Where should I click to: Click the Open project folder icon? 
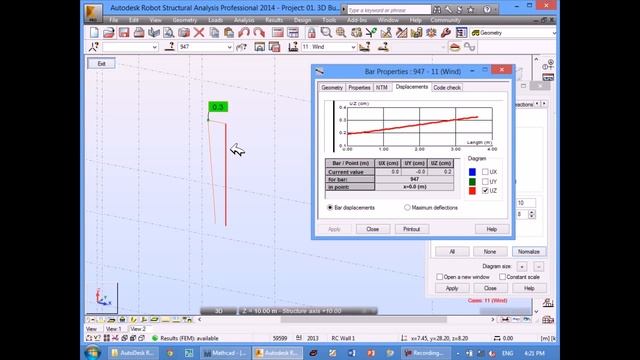pyautogui.click(x=109, y=32)
